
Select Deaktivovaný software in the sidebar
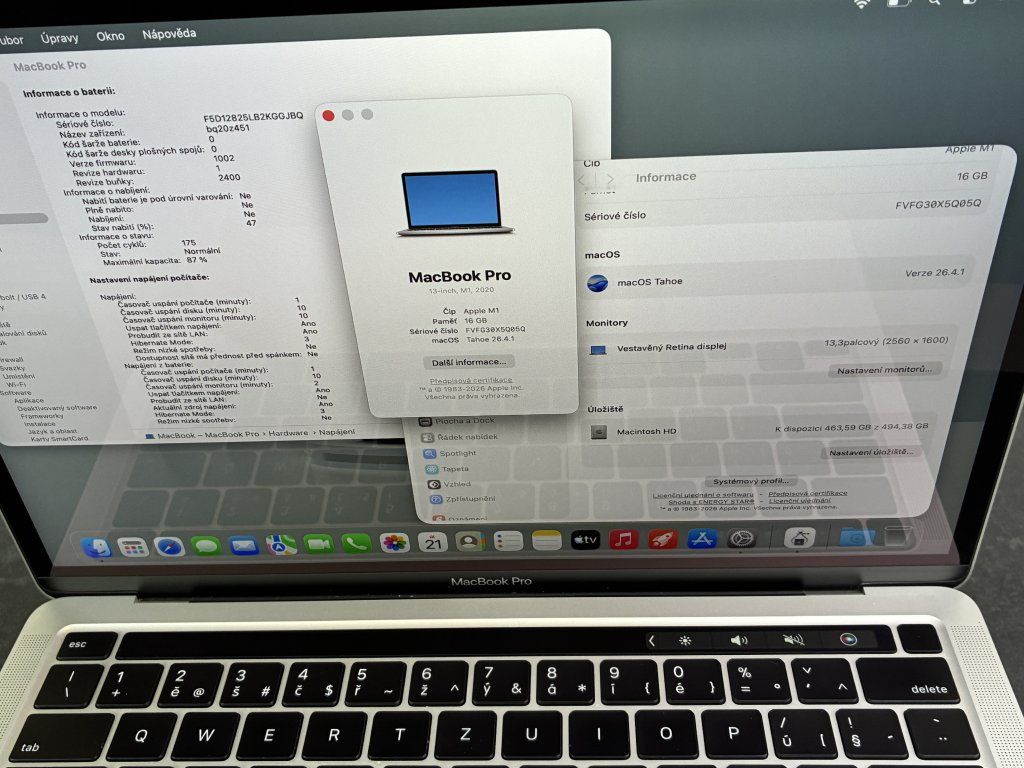[x=57, y=408]
